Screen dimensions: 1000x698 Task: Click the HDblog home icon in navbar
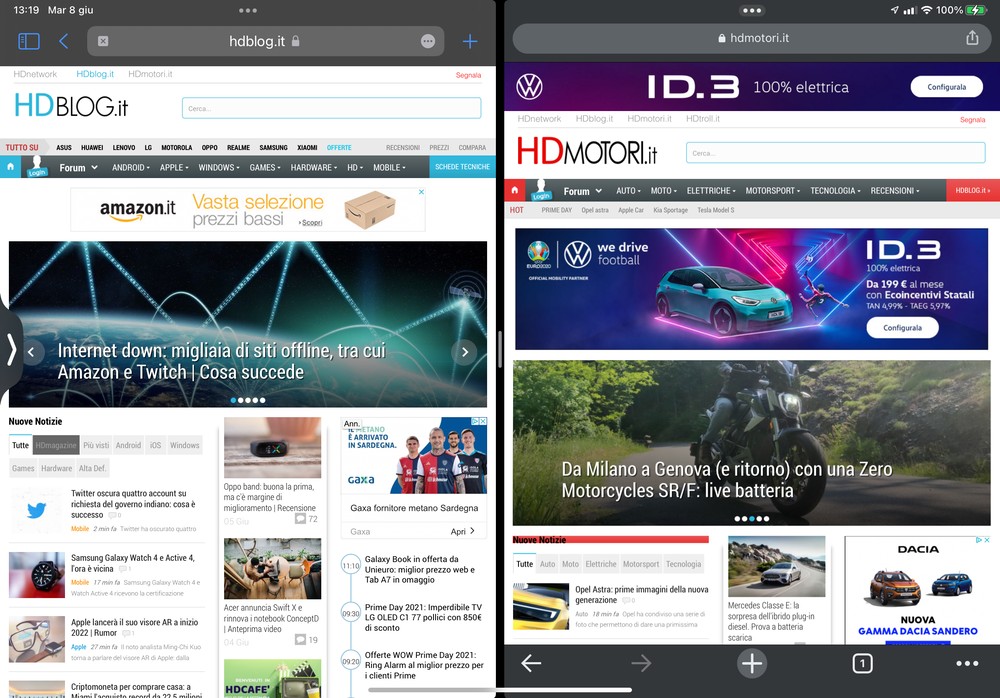(11, 167)
